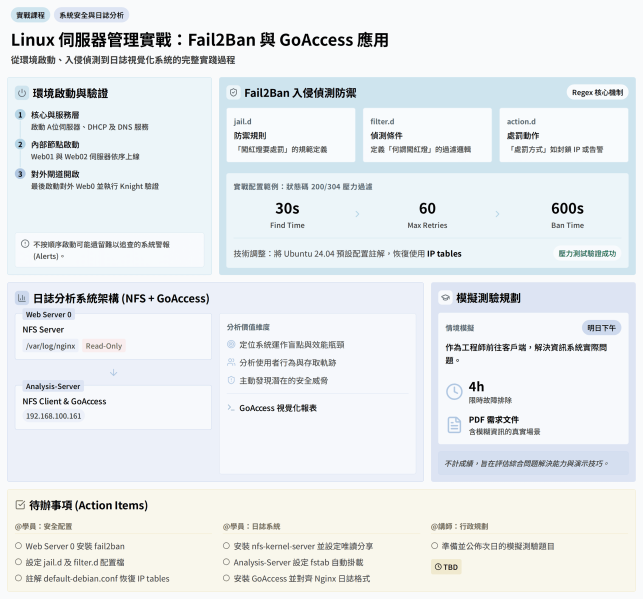
Task: Click the bar chart icon beside 日誌分析系統架構
Action: 22,298
